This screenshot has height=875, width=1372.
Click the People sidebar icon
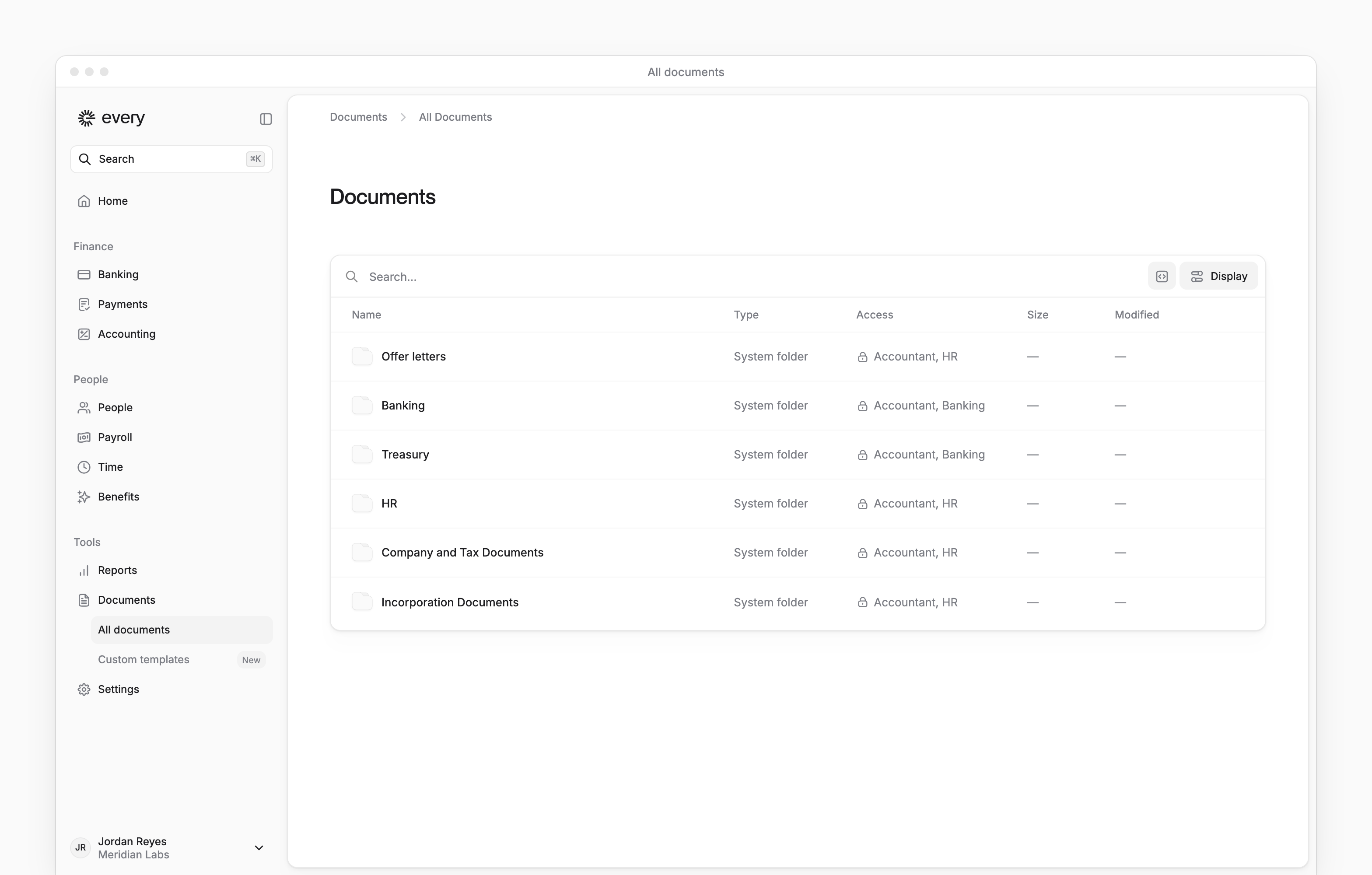(x=84, y=407)
